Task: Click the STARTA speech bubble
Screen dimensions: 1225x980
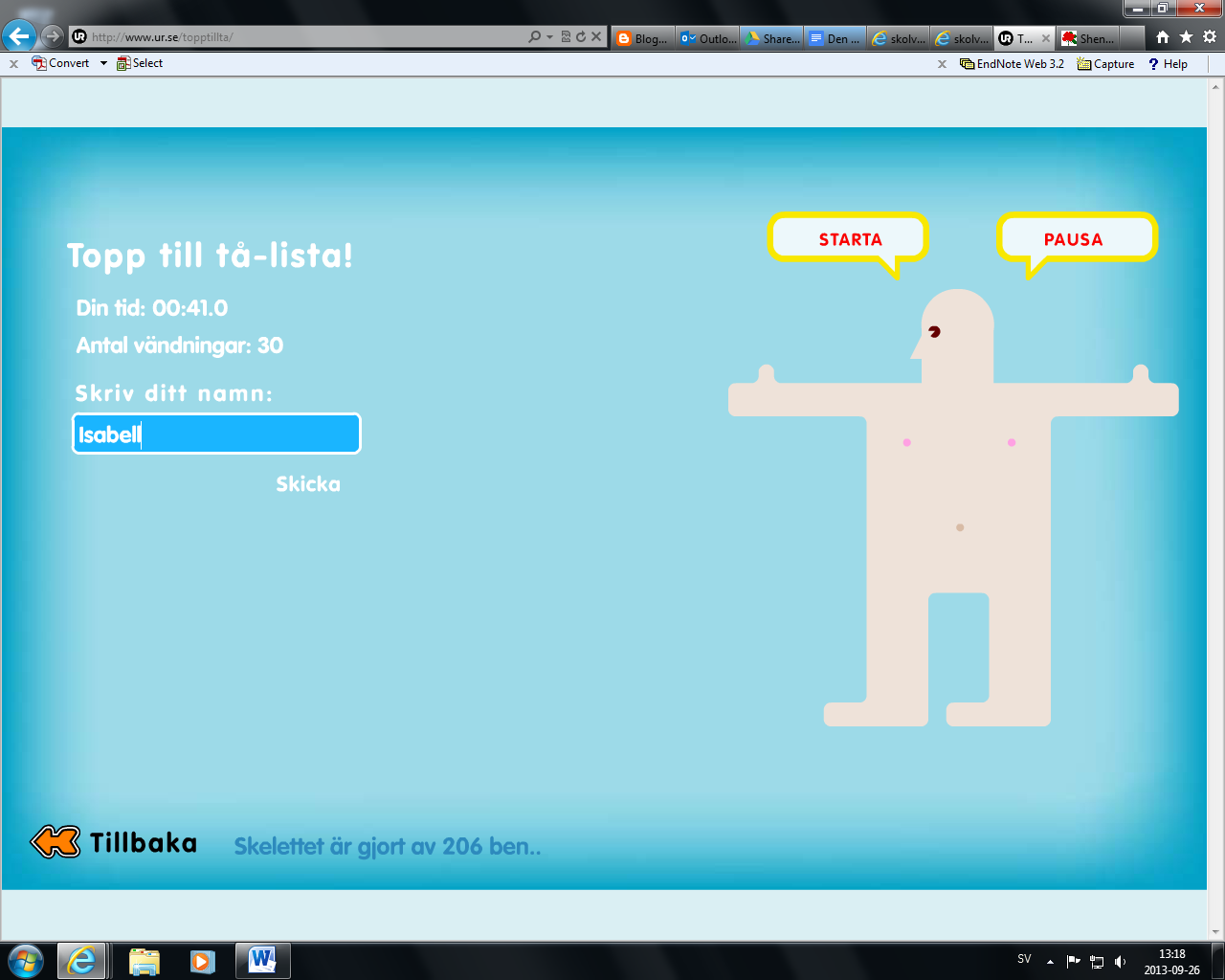Action: click(x=849, y=239)
